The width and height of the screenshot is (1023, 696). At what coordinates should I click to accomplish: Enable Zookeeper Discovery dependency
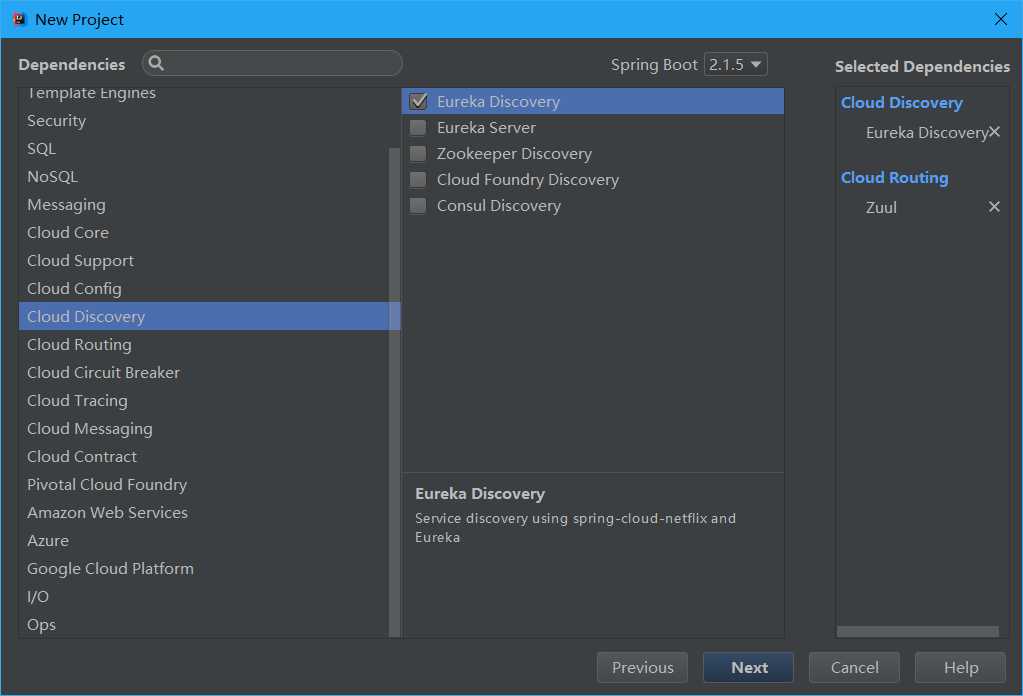click(418, 153)
